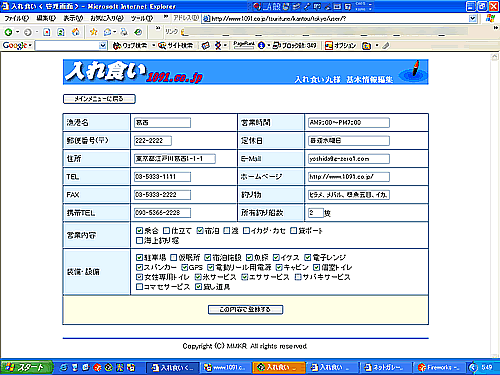Screen dimensions: 500x375
Task: Expand the links bar chevron
Action: (158, 28)
